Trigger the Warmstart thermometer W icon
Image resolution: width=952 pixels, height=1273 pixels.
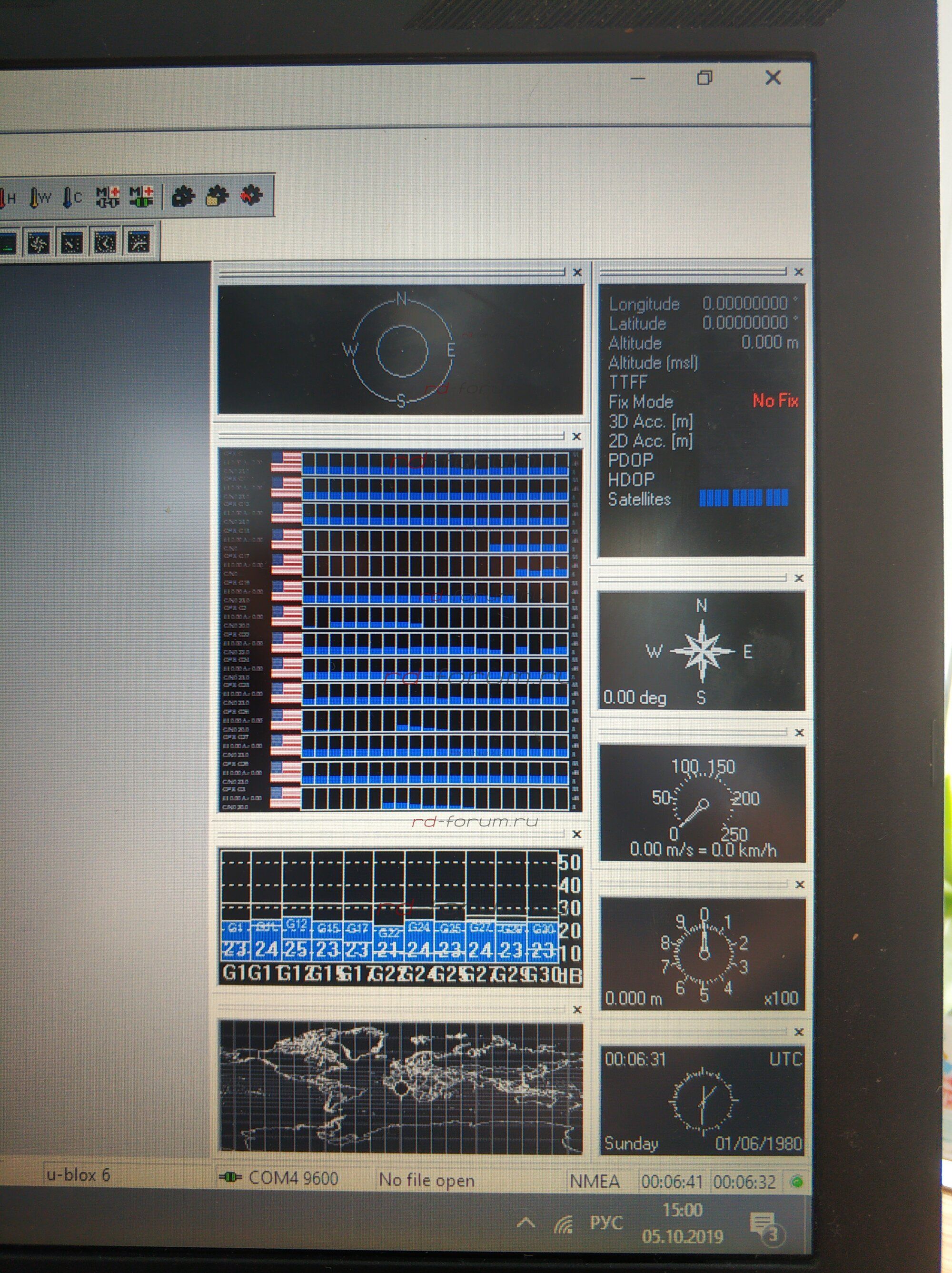click(x=40, y=198)
